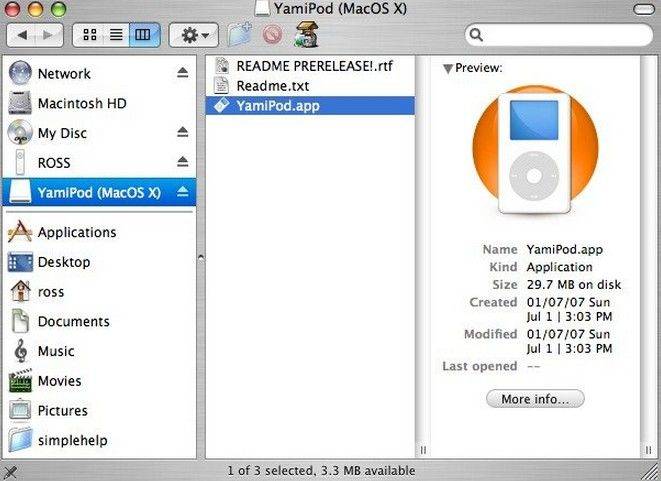Viewport: 661px width, 481px height.
Task: Focus the Finder search field
Action: (x=559, y=35)
